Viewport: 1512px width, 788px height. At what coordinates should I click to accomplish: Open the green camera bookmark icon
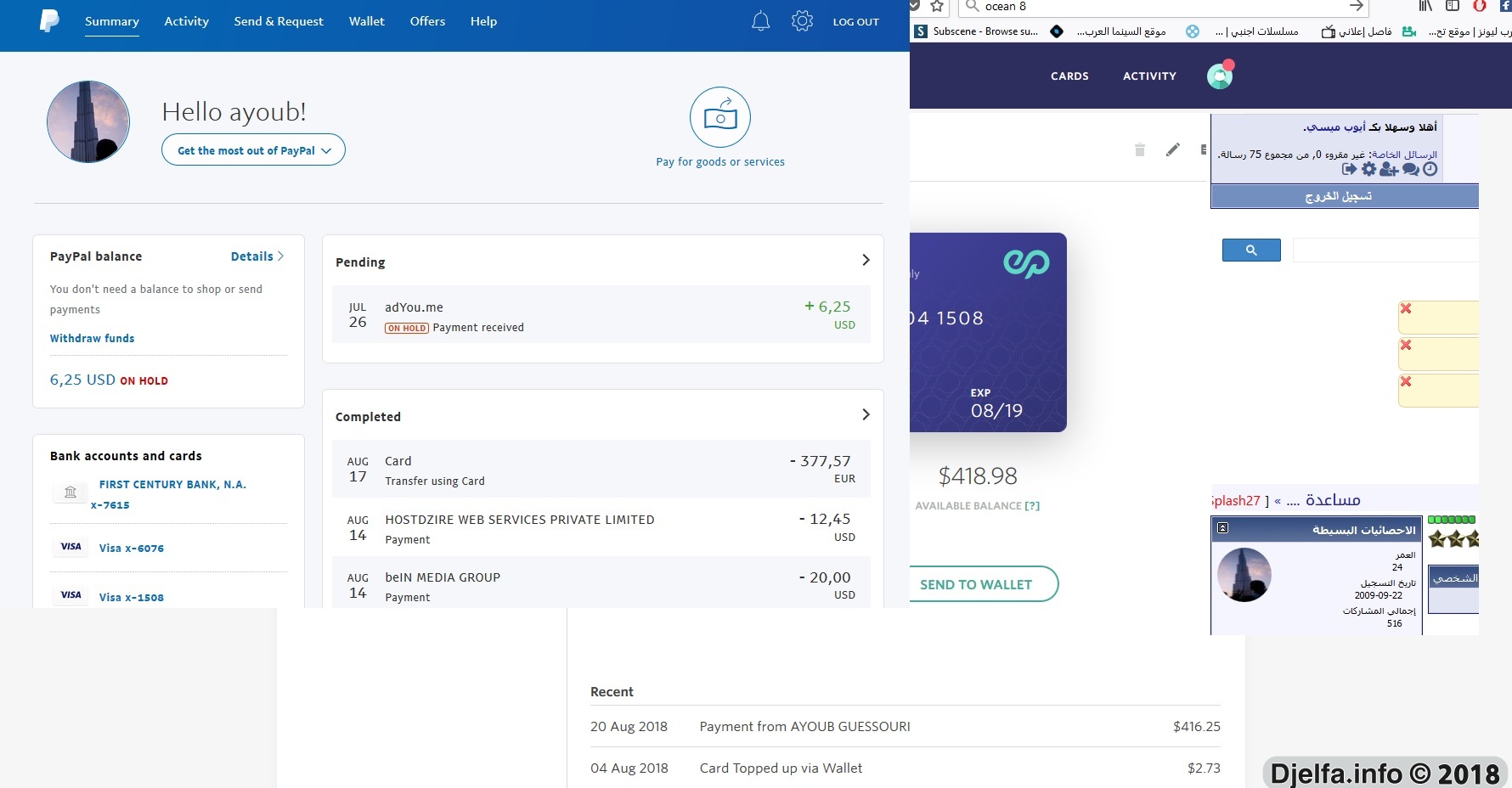point(1409,31)
